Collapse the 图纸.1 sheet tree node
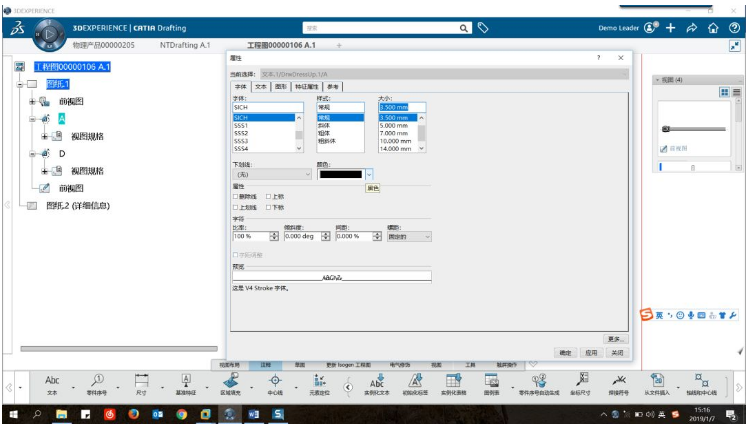Image resolution: width=749 pixels, height=429 pixels. tap(20, 84)
